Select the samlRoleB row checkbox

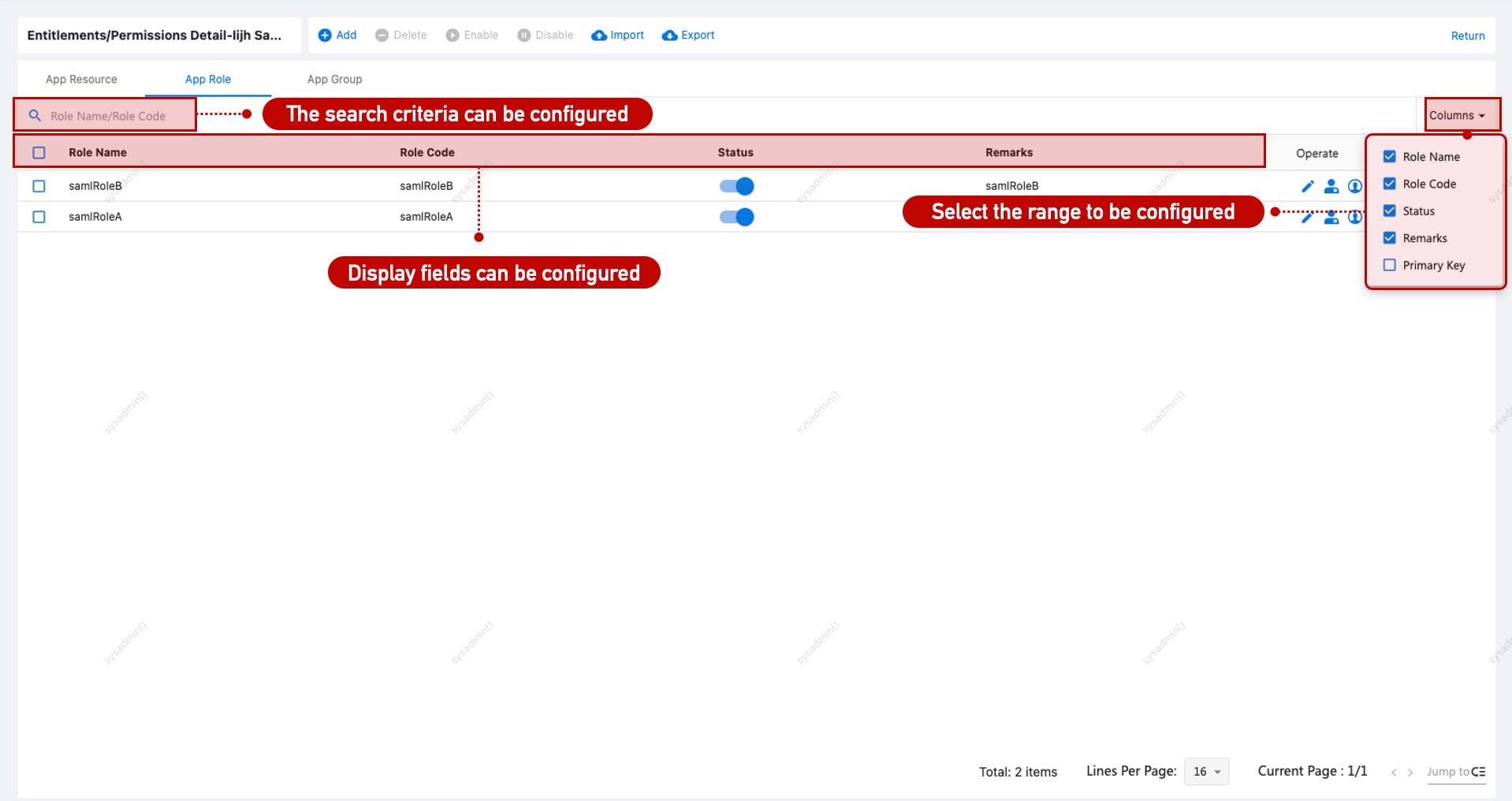point(39,186)
